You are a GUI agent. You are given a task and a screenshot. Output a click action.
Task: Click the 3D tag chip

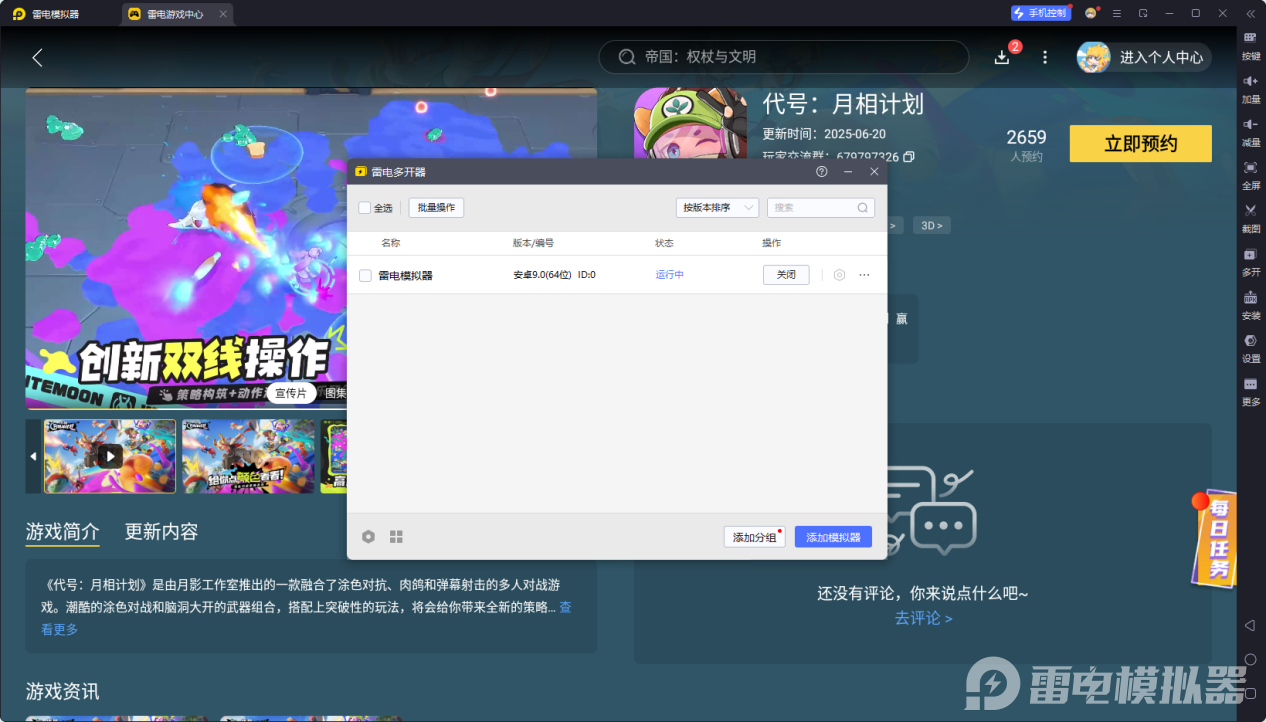[x=931, y=226]
